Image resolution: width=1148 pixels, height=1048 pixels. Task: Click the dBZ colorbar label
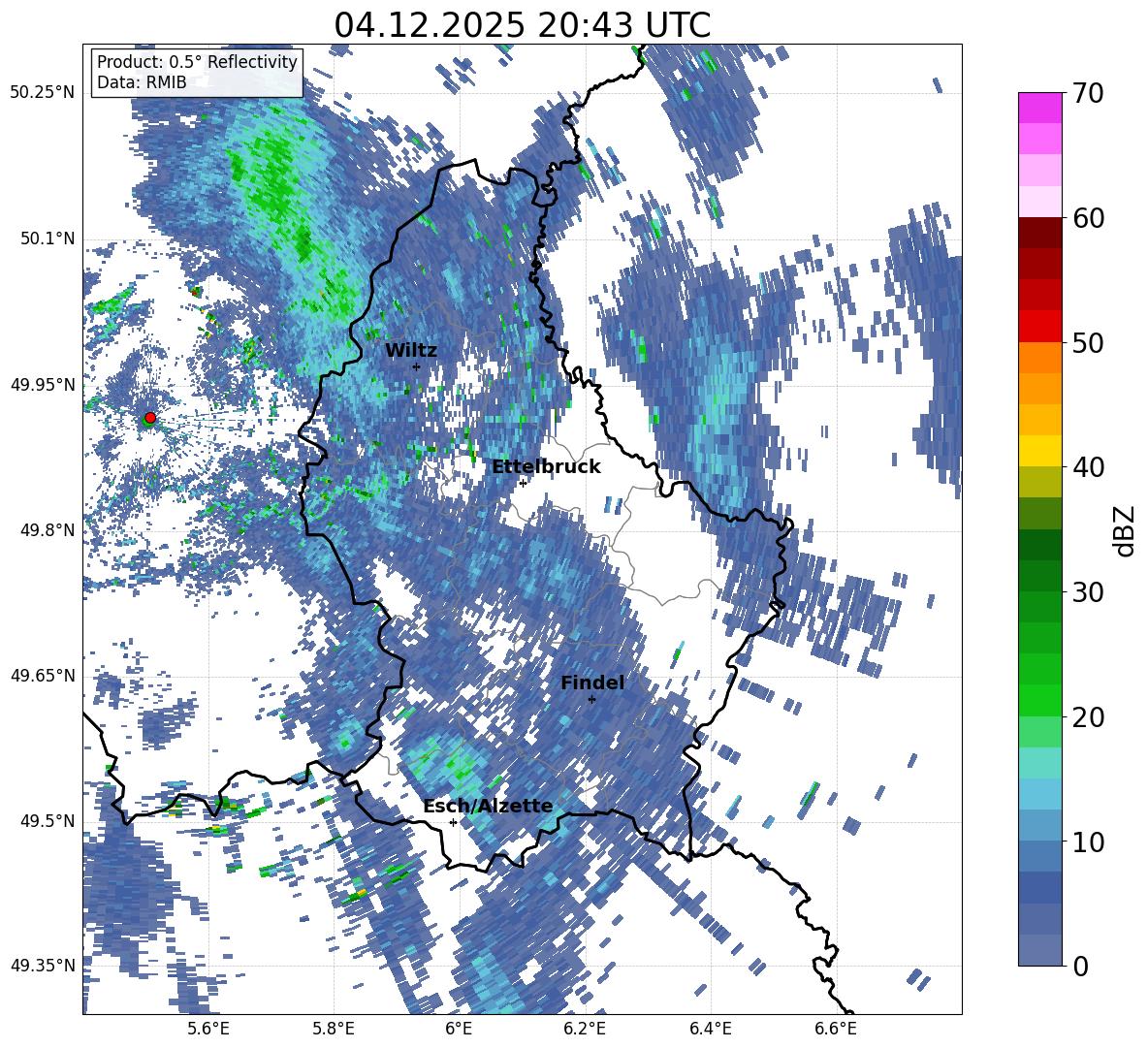pyautogui.click(x=1125, y=530)
